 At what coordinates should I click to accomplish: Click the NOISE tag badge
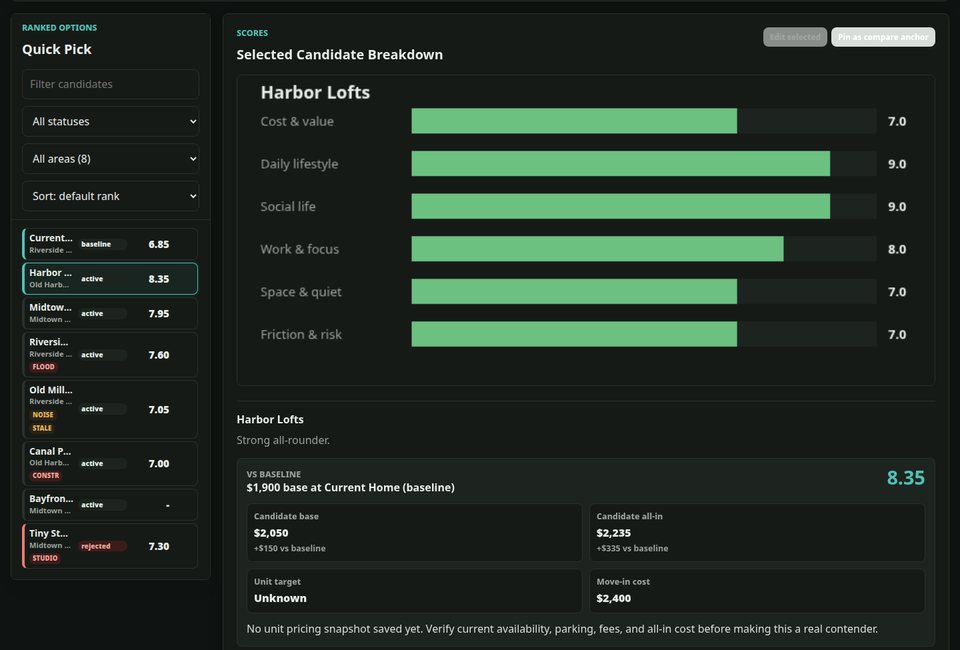(43, 414)
